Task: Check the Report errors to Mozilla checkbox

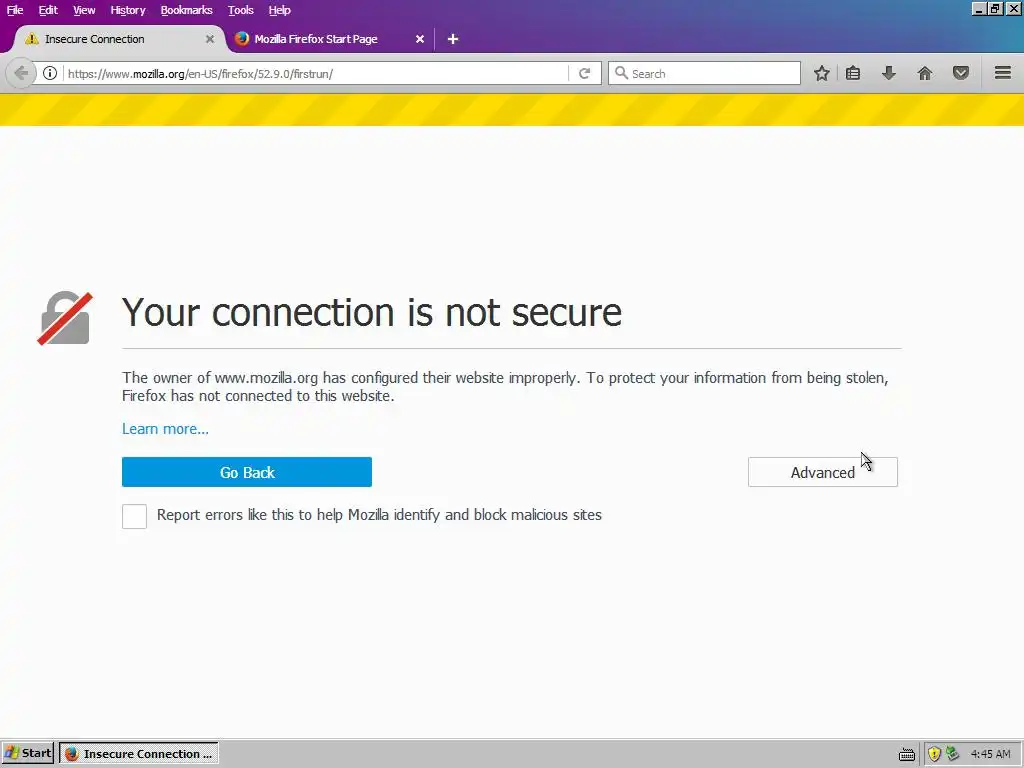Action: click(135, 516)
